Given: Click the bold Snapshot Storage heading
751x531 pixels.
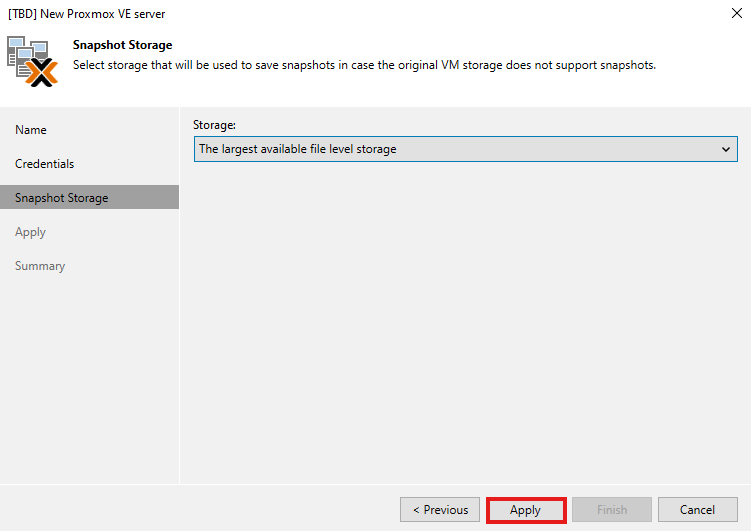Looking at the screenshot, I should (123, 46).
